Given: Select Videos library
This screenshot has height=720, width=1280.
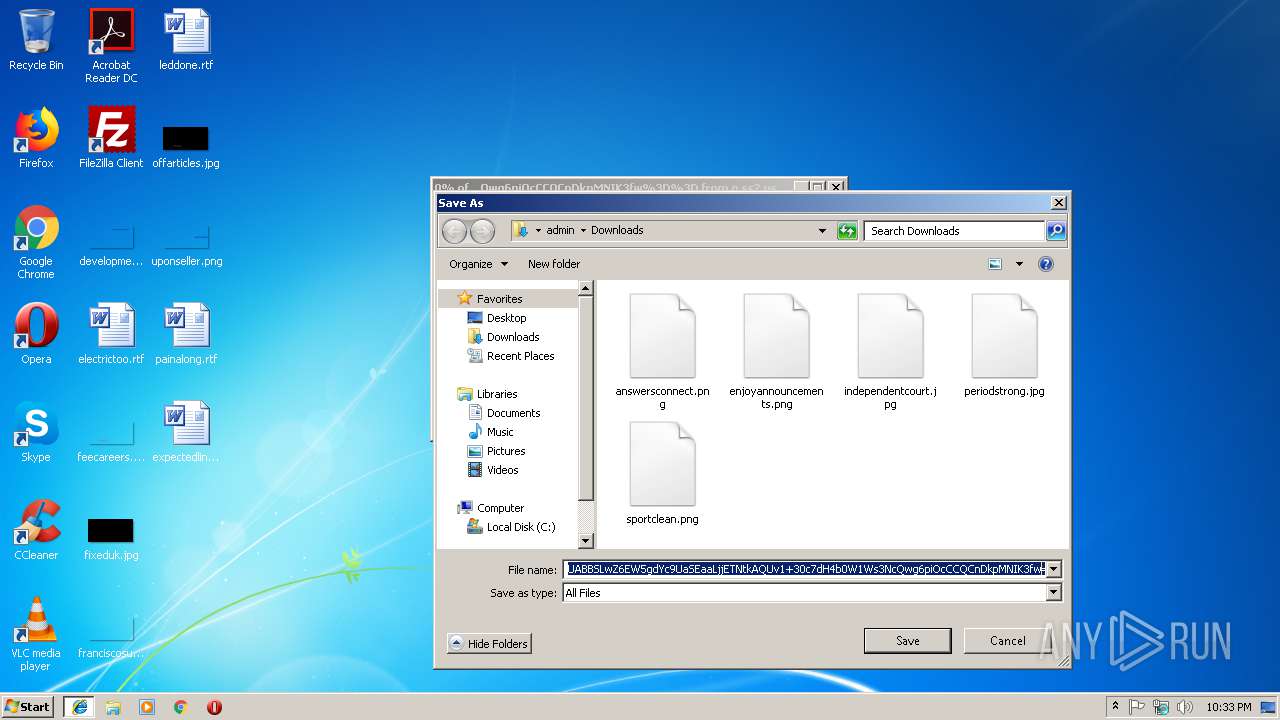Looking at the screenshot, I should (502, 470).
